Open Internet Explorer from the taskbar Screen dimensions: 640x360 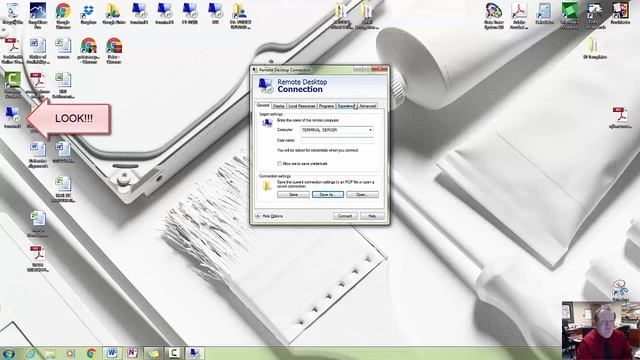pyautogui.click(x=30, y=353)
